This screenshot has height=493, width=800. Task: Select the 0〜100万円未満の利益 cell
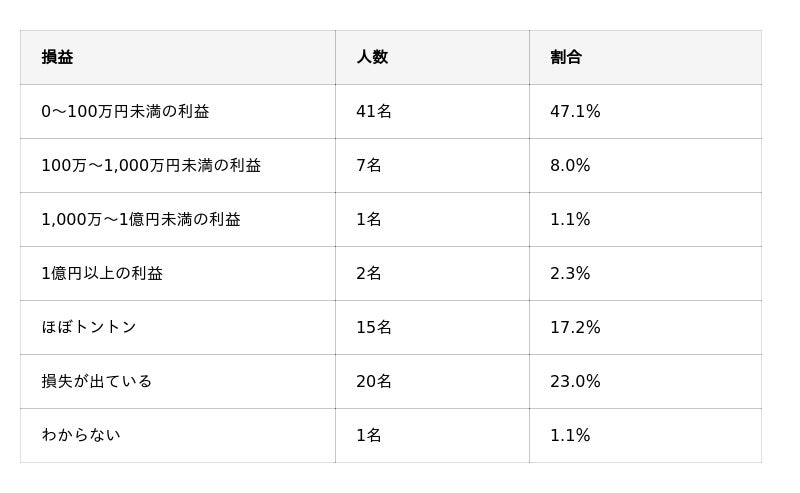pos(125,112)
